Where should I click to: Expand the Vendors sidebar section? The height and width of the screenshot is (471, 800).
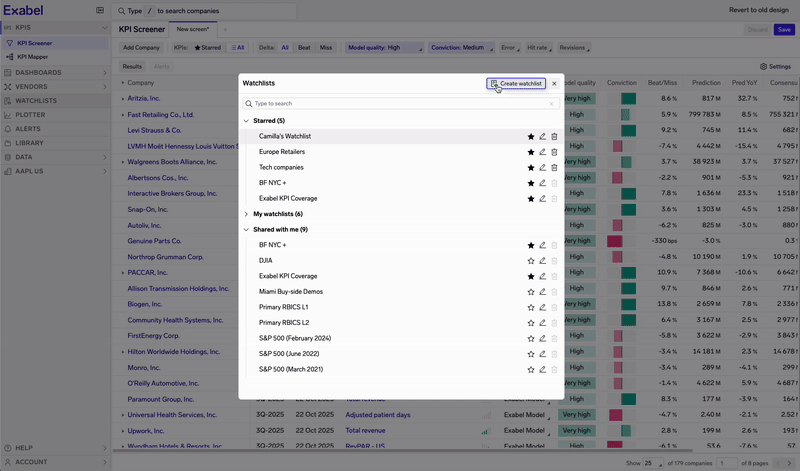pos(55,87)
